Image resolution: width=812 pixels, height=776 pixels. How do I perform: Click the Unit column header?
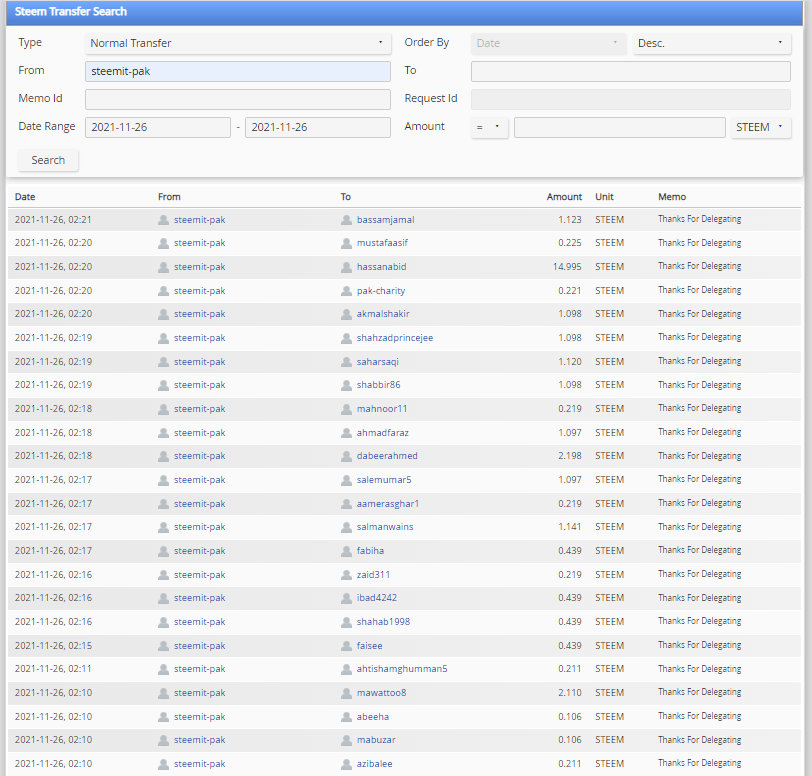point(604,197)
